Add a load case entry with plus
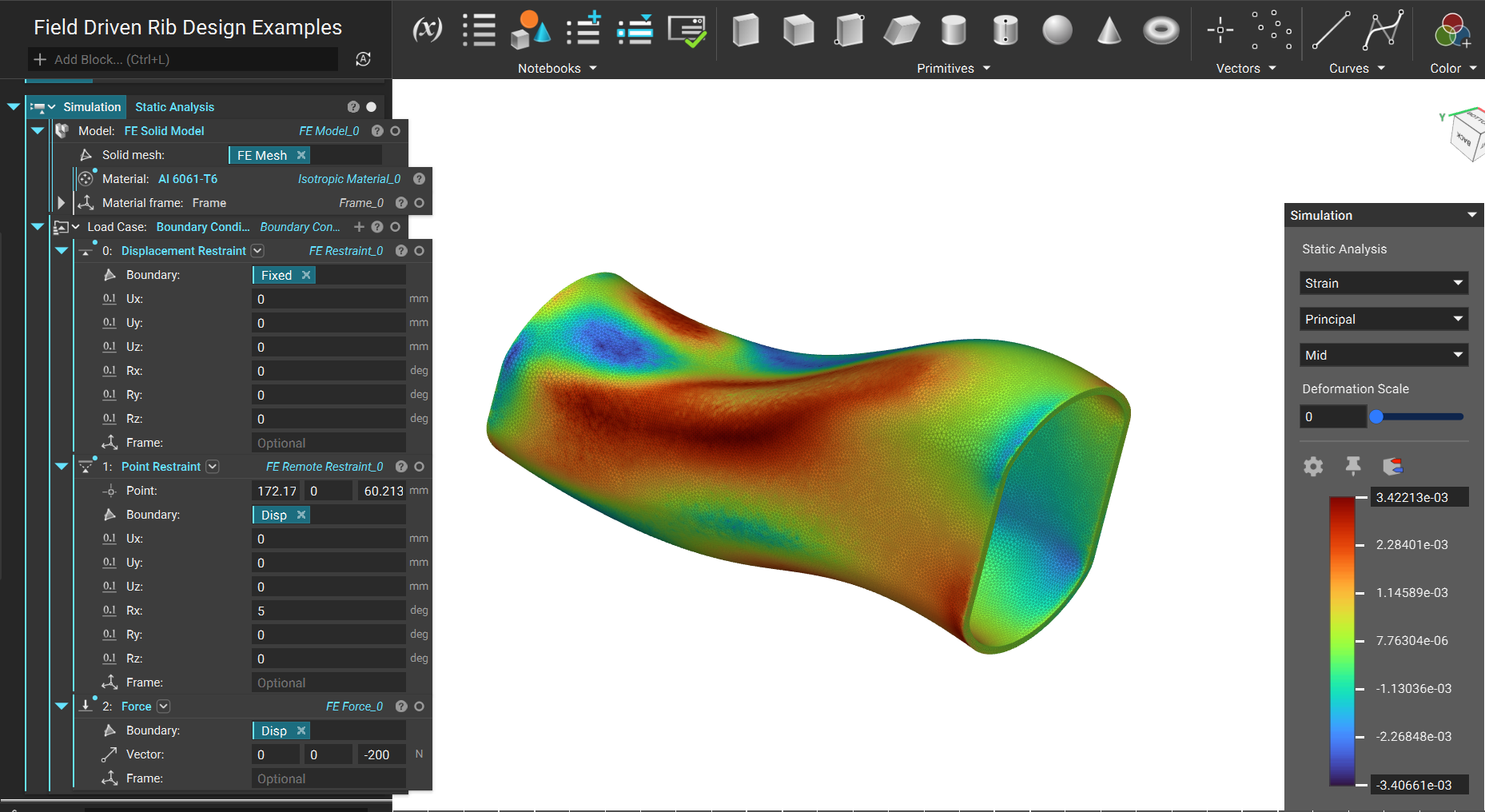The image size is (1485, 812). point(359,227)
